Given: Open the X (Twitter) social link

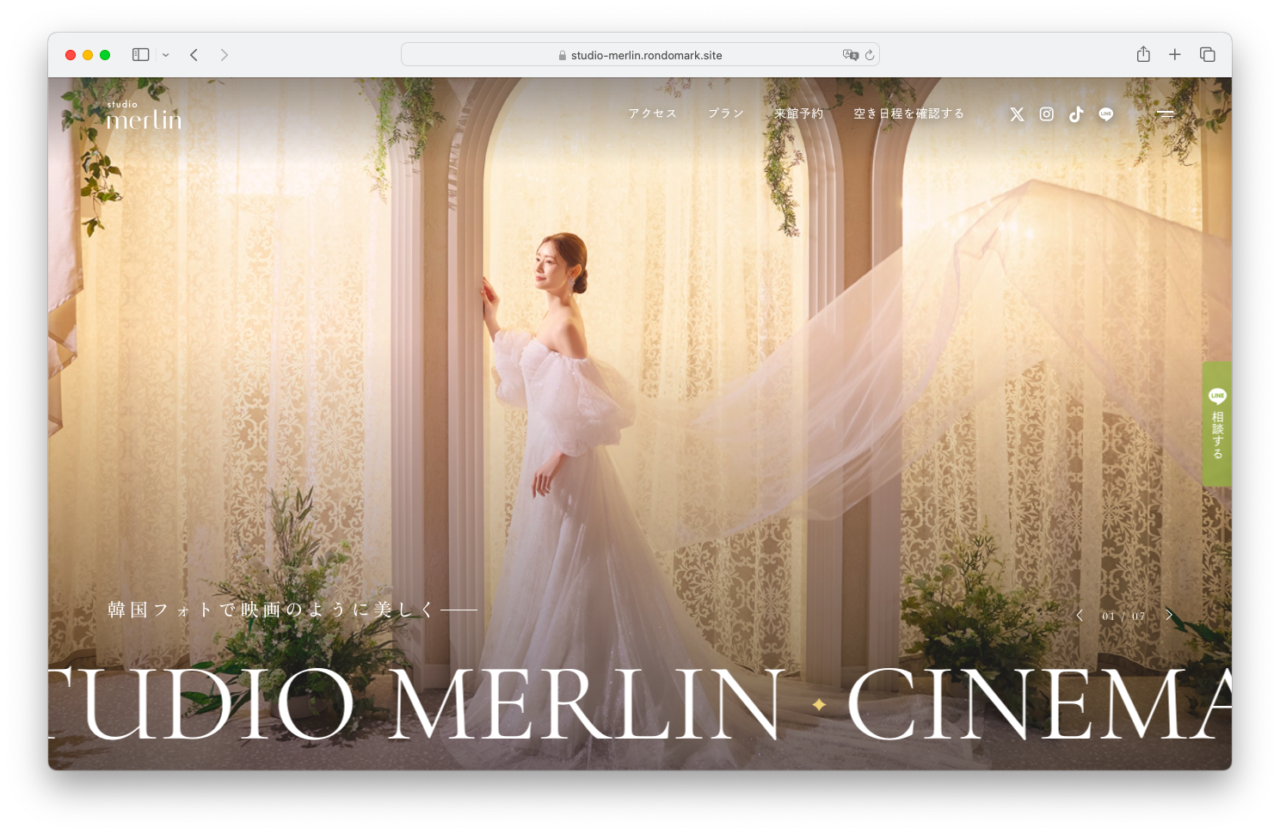Looking at the screenshot, I should coord(1017,114).
